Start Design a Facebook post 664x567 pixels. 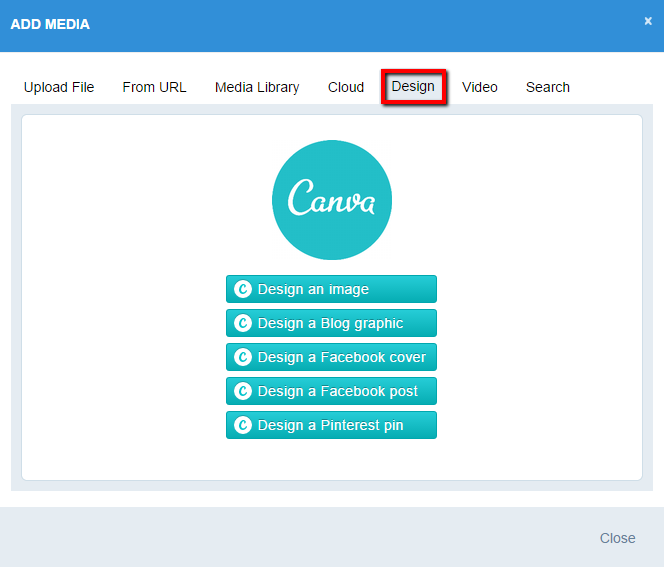pyautogui.click(x=331, y=391)
